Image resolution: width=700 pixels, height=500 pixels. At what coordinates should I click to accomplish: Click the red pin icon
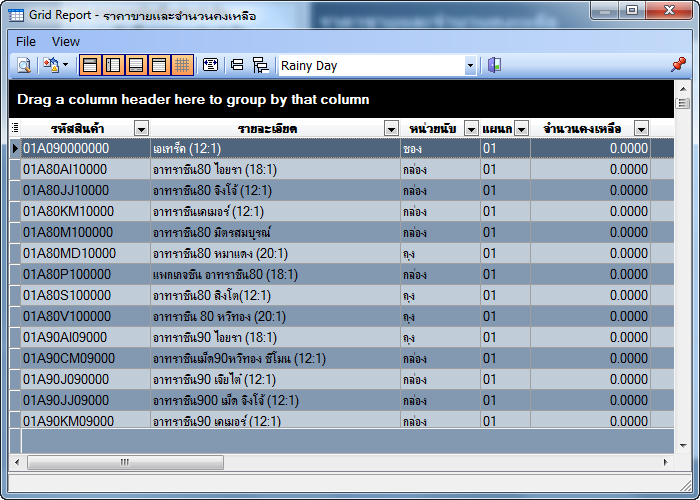pos(678,65)
